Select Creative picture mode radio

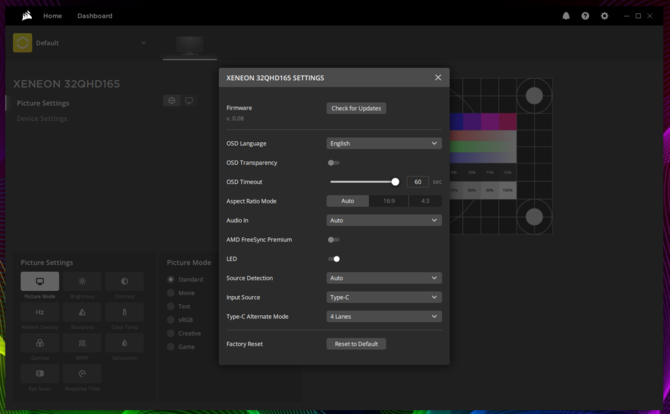point(170,333)
